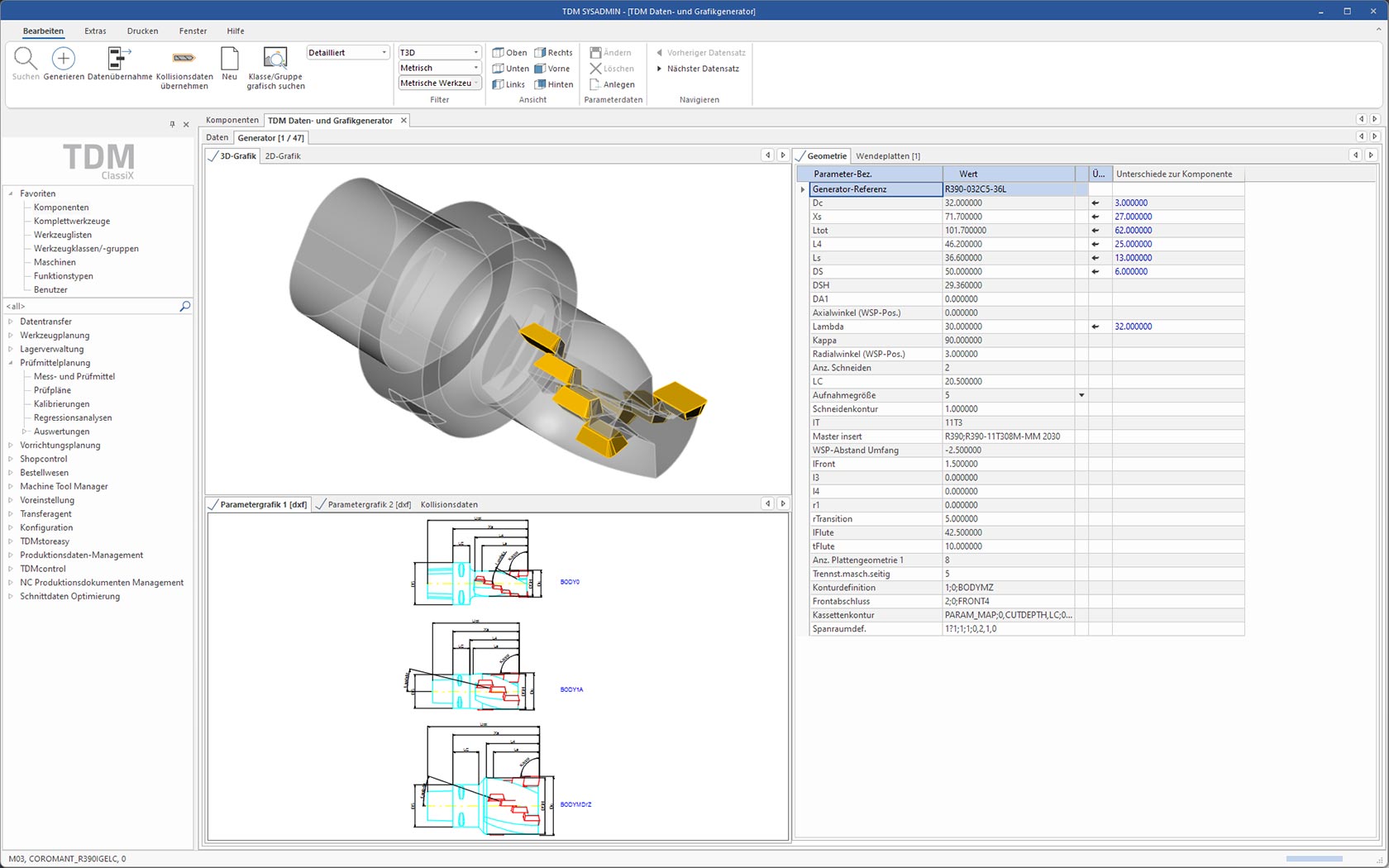Open Maschinen in Favoriten

tap(55, 262)
